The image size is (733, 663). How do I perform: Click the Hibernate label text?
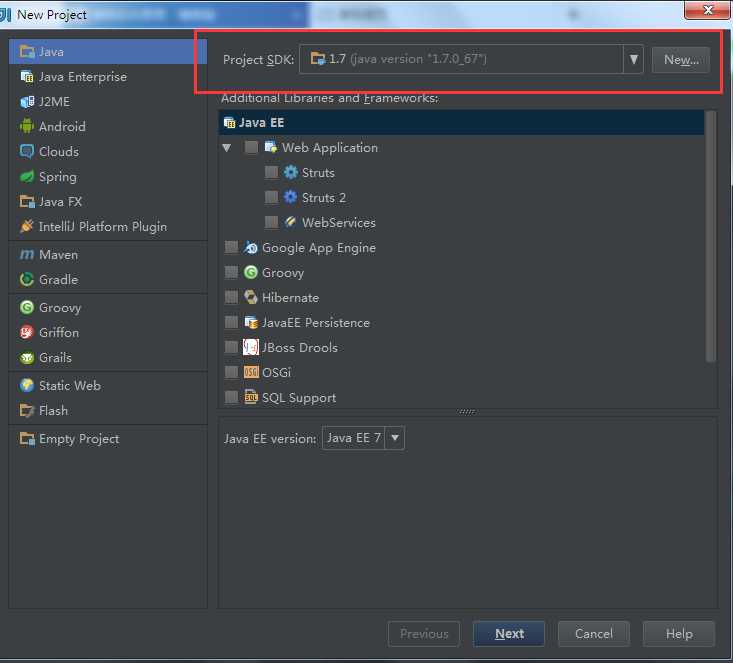coord(290,297)
